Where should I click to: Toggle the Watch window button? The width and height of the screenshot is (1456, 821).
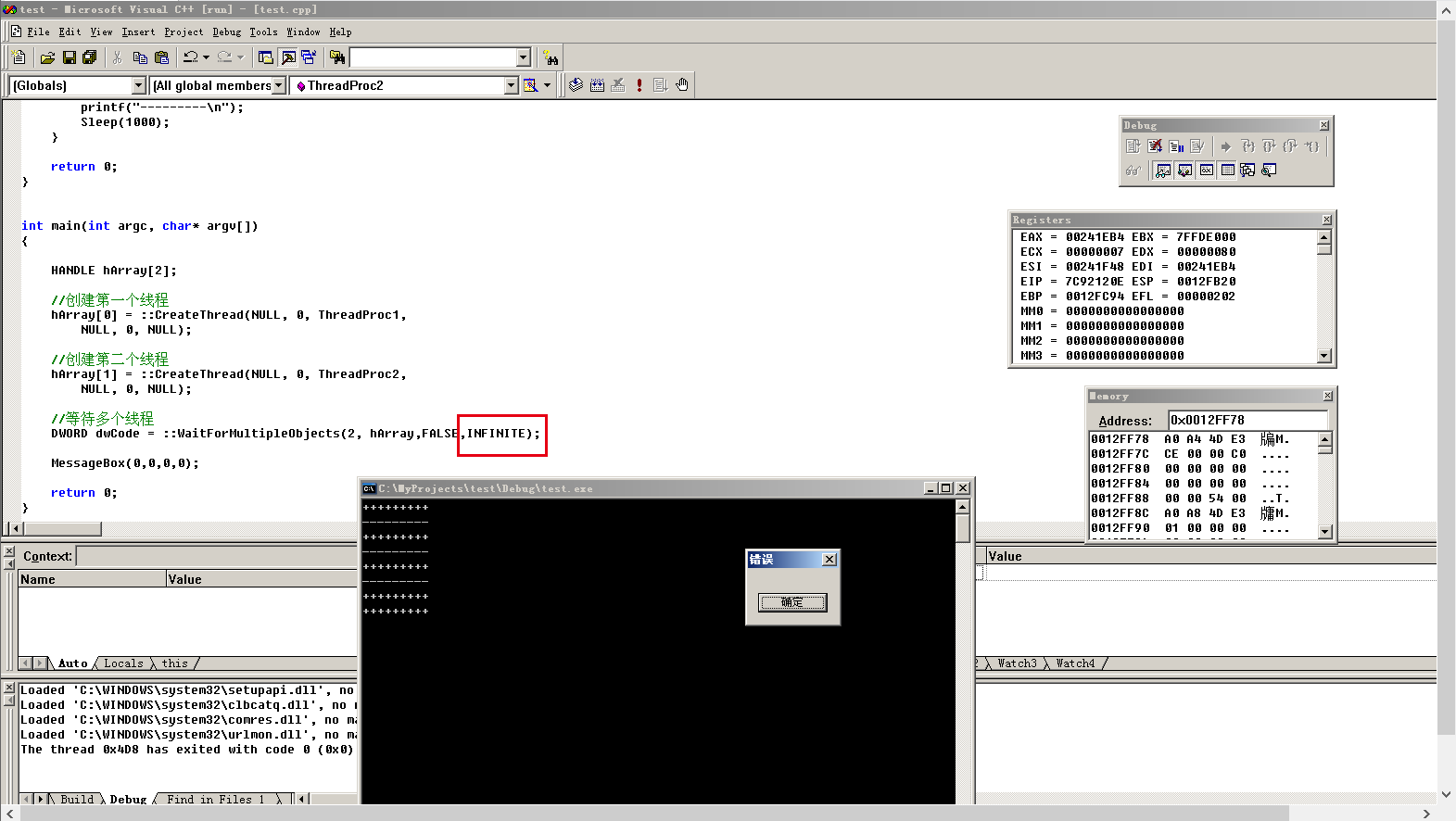[x=1163, y=171]
